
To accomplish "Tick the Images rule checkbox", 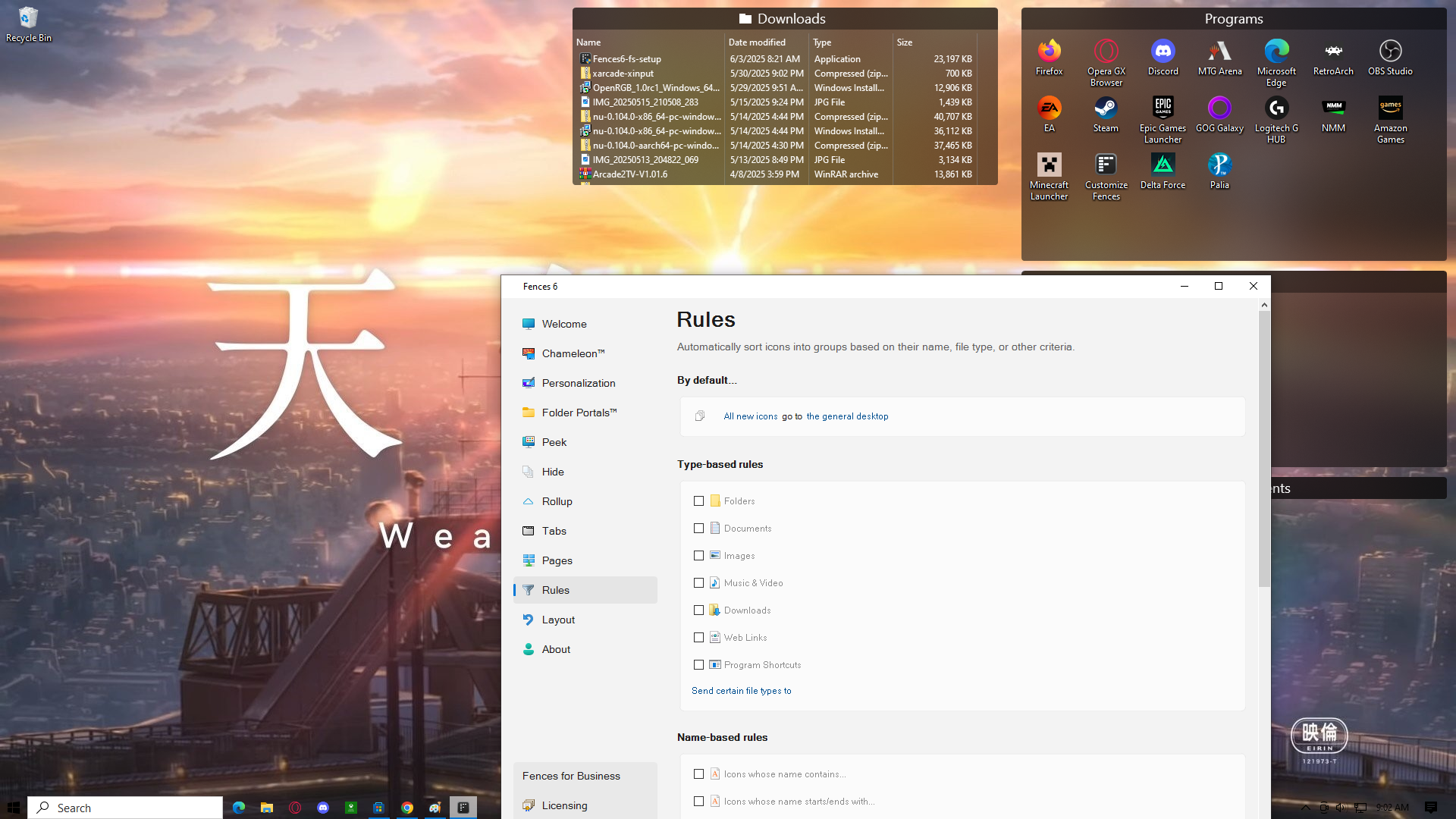I will (x=698, y=555).
